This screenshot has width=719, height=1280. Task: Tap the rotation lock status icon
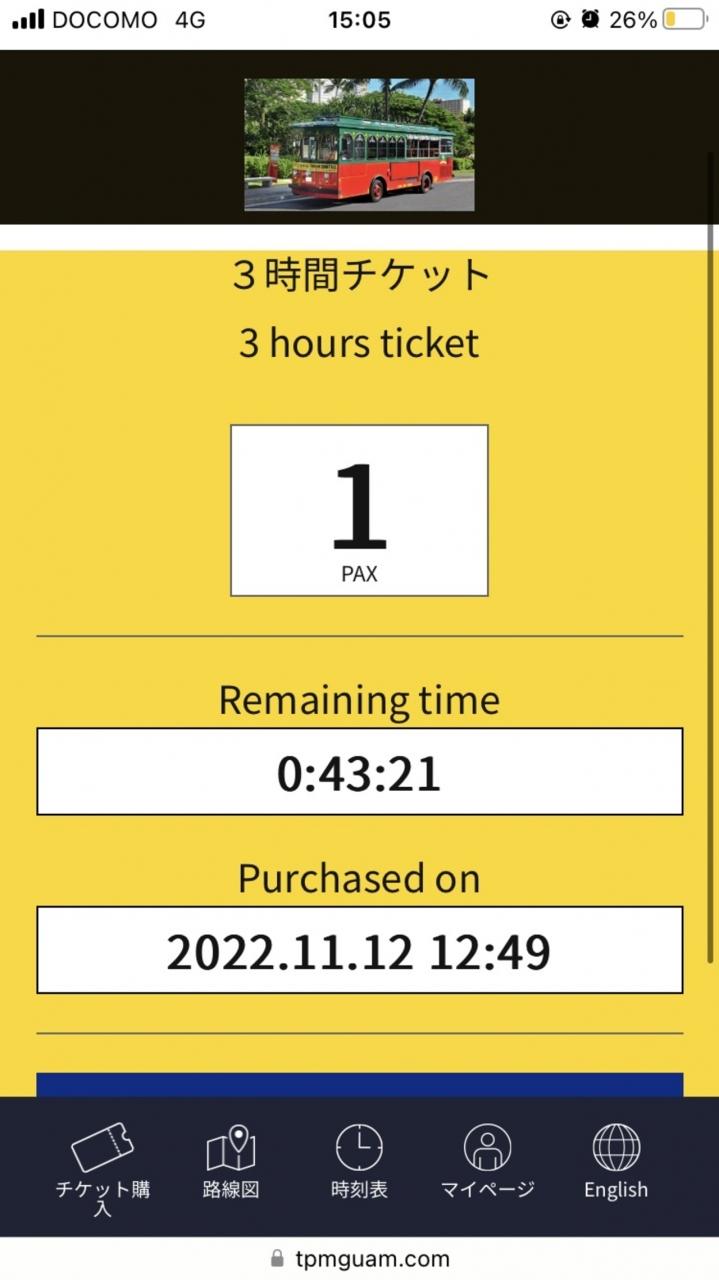560,19
